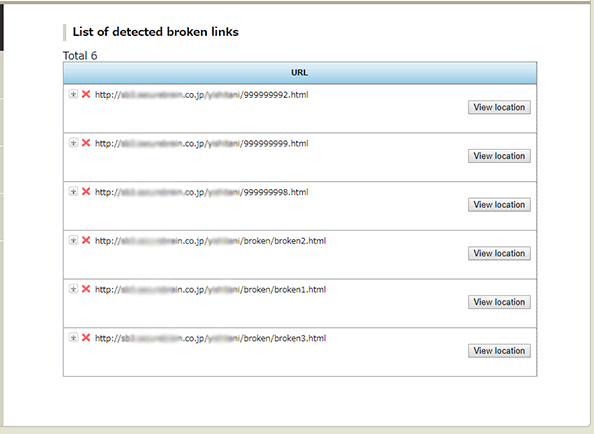Click the red X icon beside broken1.html
This screenshot has height=434, width=594.
pyautogui.click(x=86, y=289)
